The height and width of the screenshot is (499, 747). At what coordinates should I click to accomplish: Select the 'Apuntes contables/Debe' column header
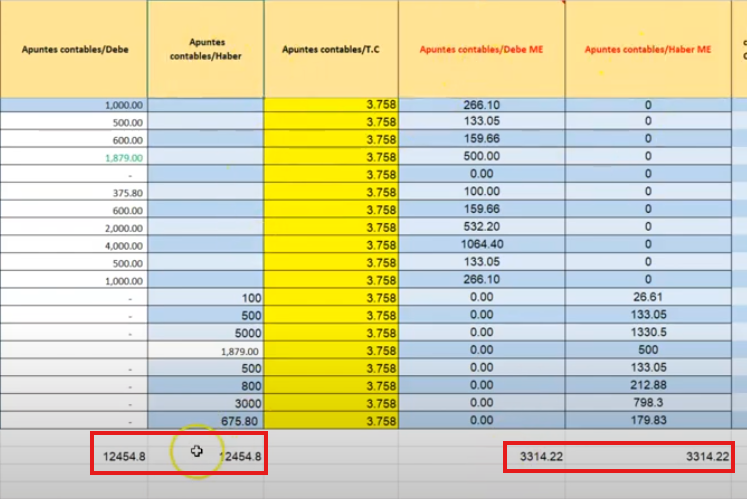73,48
